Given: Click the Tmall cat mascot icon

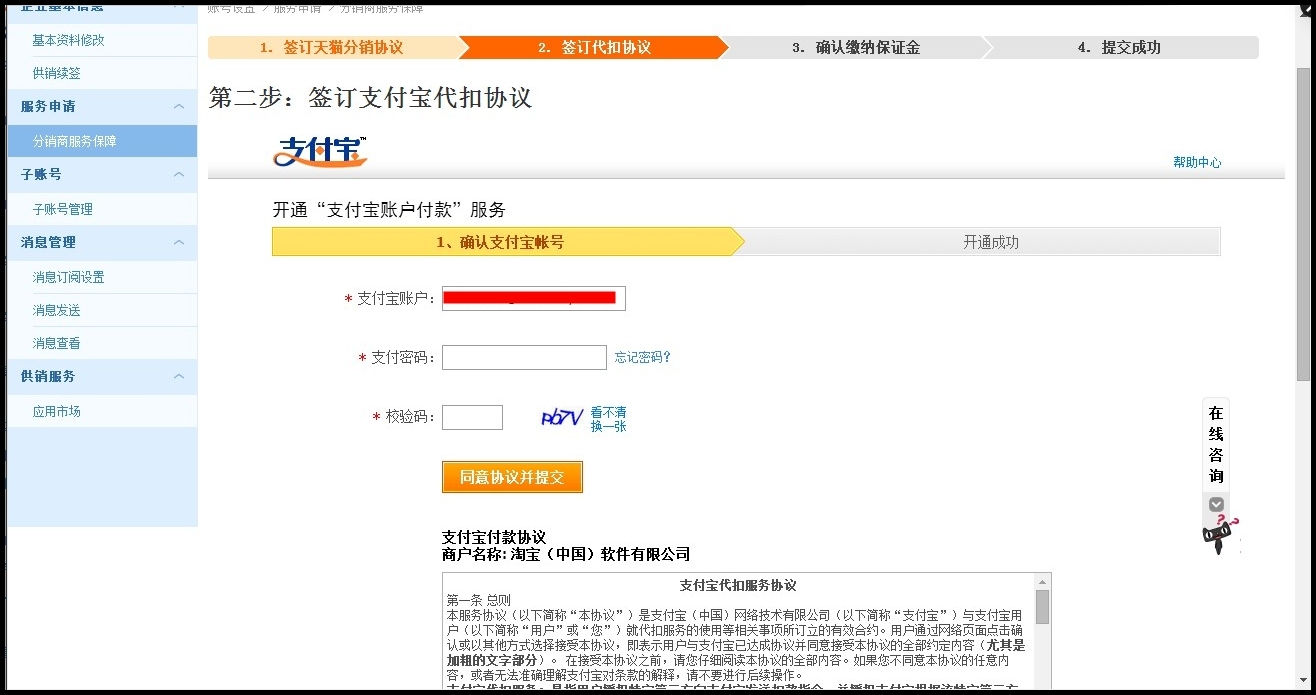Looking at the screenshot, I should pos(1219,535).
